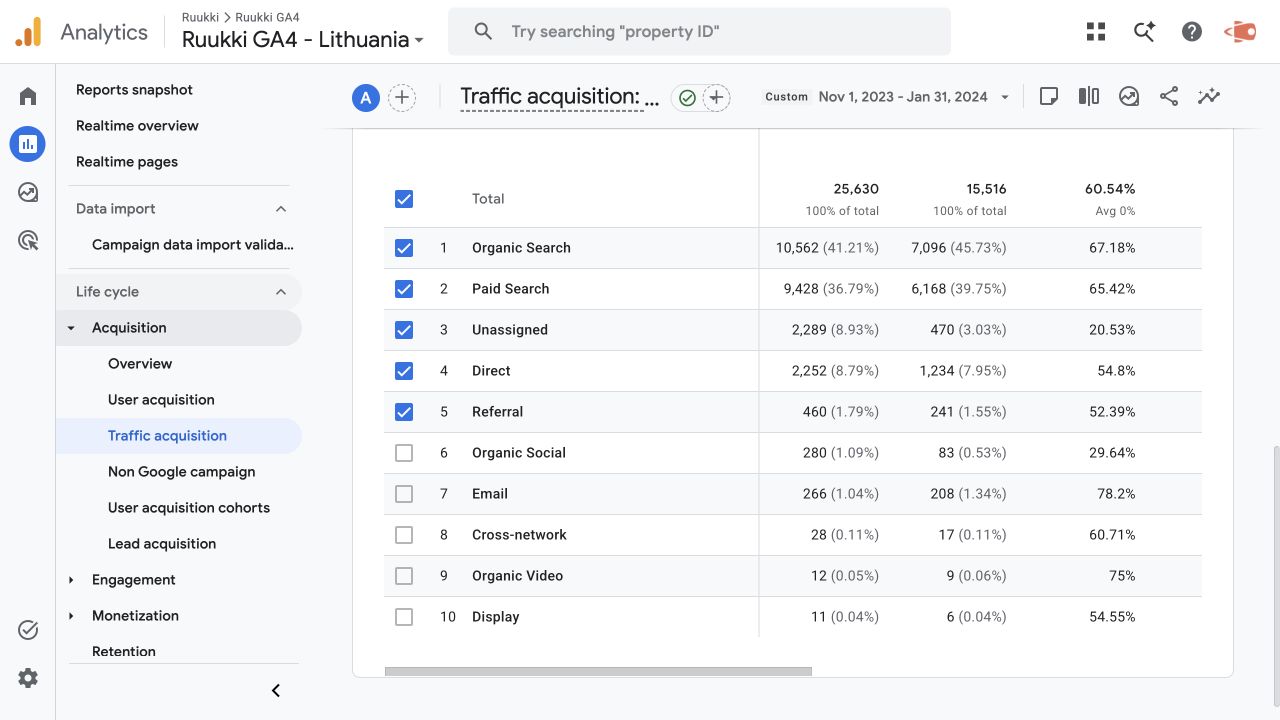
Task: Open the account avatar icon
Action: pos(1240,32)
